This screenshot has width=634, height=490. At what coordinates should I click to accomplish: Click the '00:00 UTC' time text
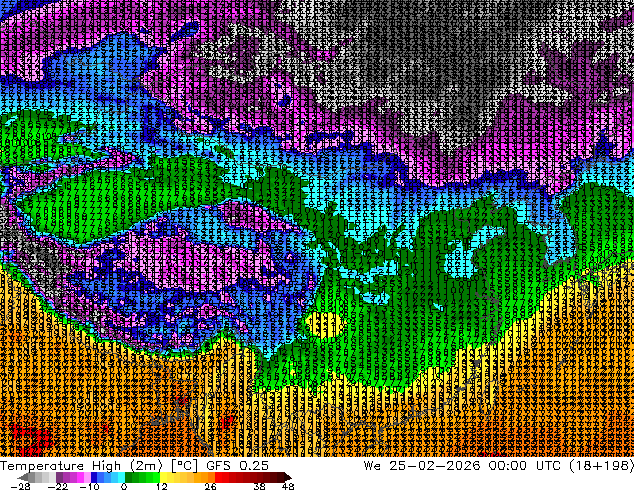coord(525,466)
